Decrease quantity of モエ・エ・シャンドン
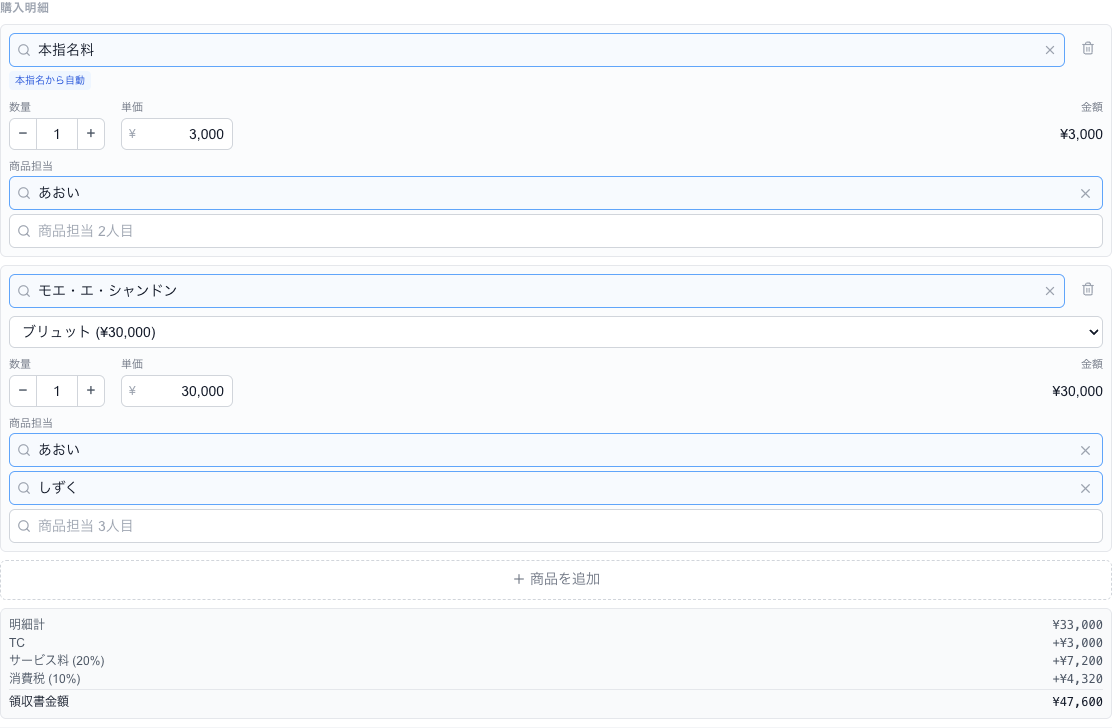 click(x=23, y=391)
